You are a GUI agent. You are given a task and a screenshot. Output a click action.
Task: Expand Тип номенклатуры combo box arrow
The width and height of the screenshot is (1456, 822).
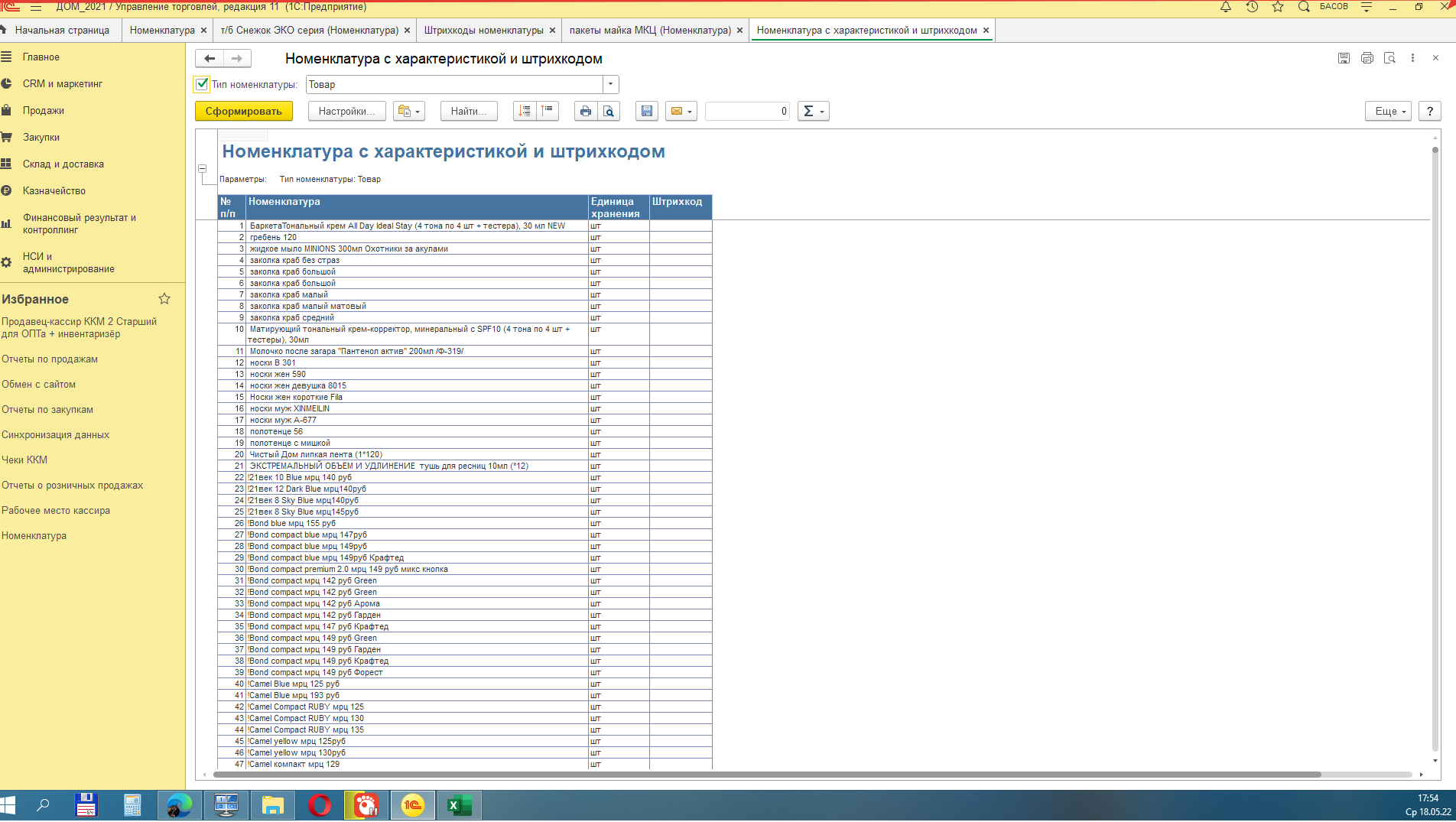pyautogui.click(x=610, y=84)
